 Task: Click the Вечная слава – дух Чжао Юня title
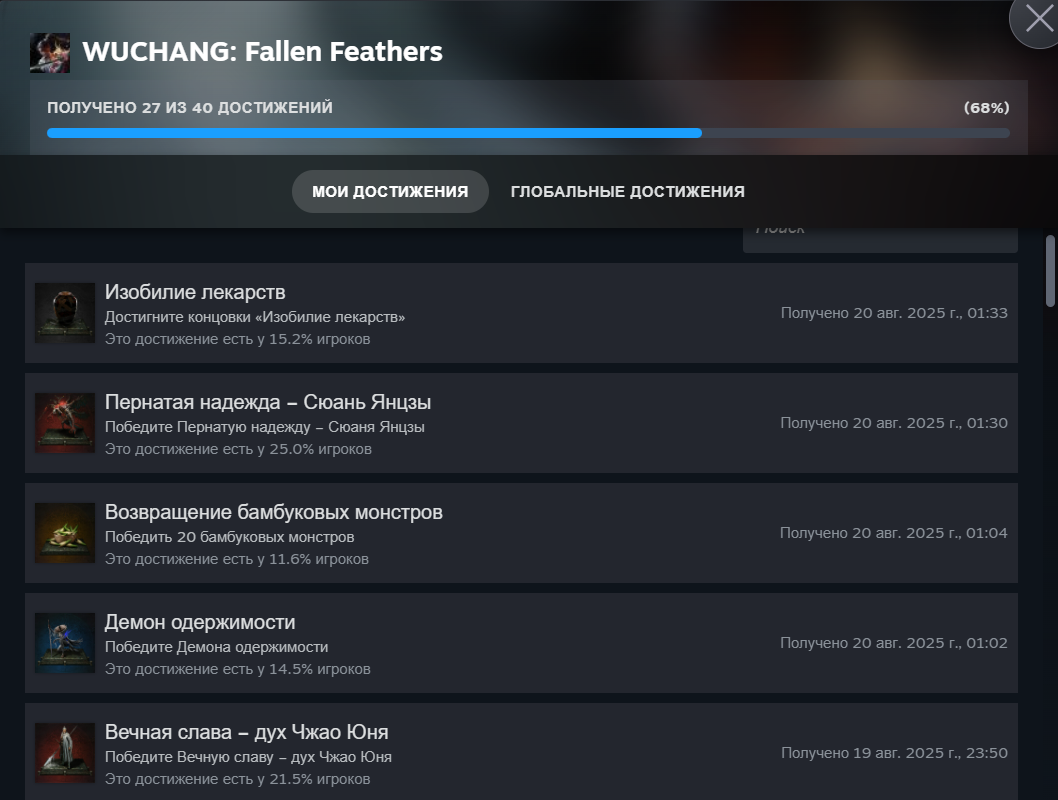point(246,732)
